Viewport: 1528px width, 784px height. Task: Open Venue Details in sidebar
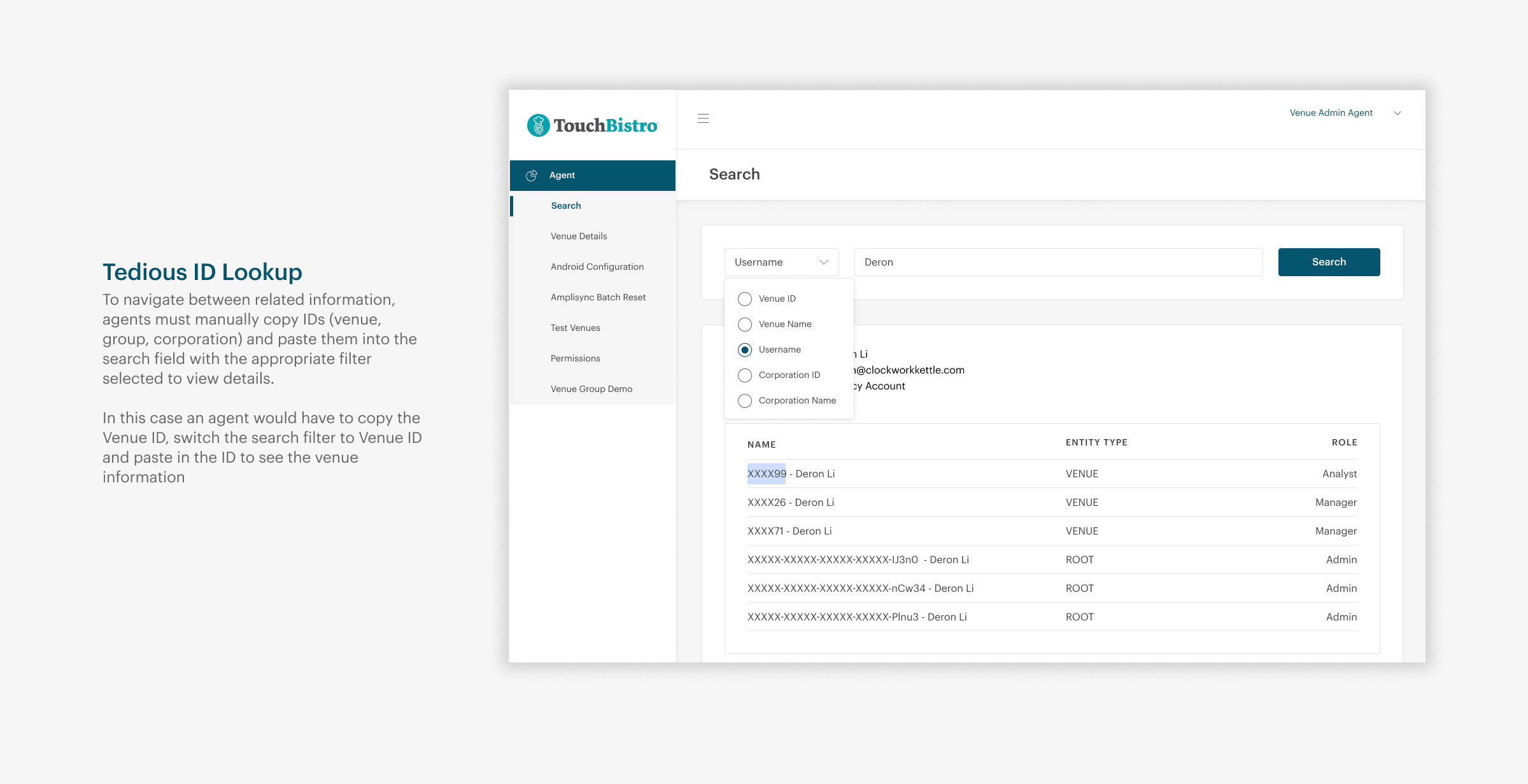click(579, 236)
